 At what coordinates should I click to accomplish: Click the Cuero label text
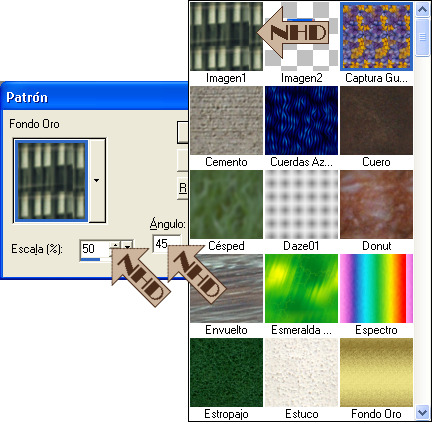376,162
